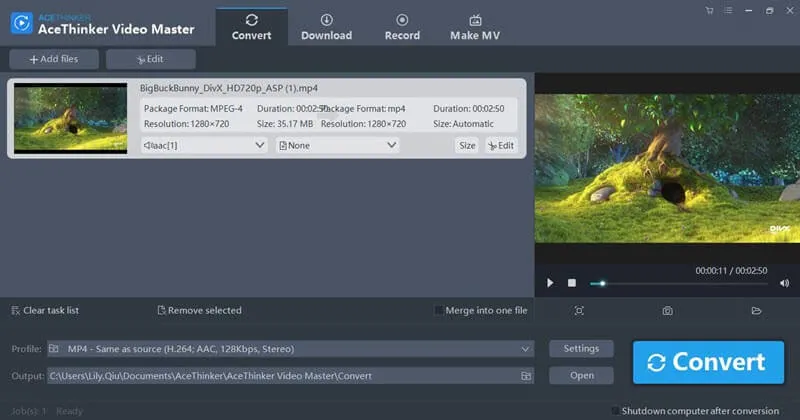
Task: Open the None subtitle dropdown
Action: [337, 145]
